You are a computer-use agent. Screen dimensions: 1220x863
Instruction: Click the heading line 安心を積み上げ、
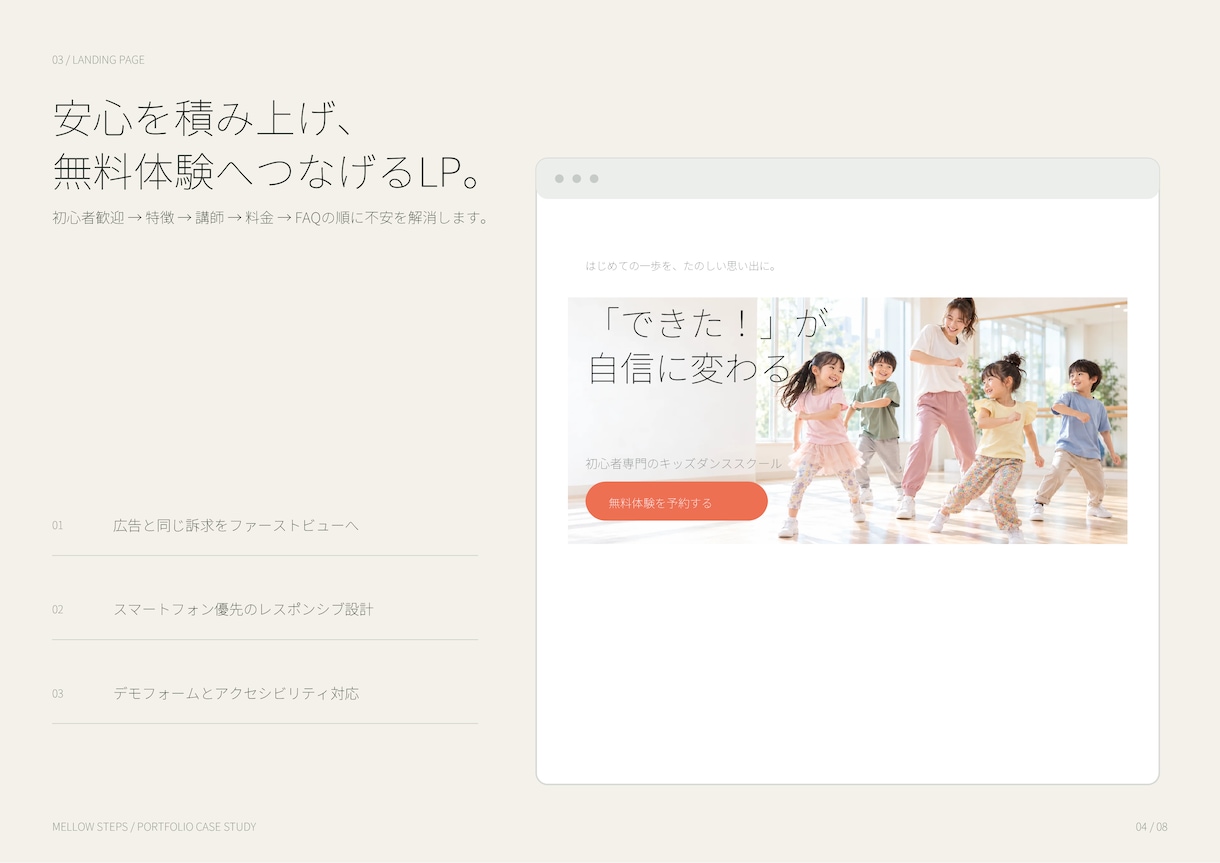(x=203, y=119)
